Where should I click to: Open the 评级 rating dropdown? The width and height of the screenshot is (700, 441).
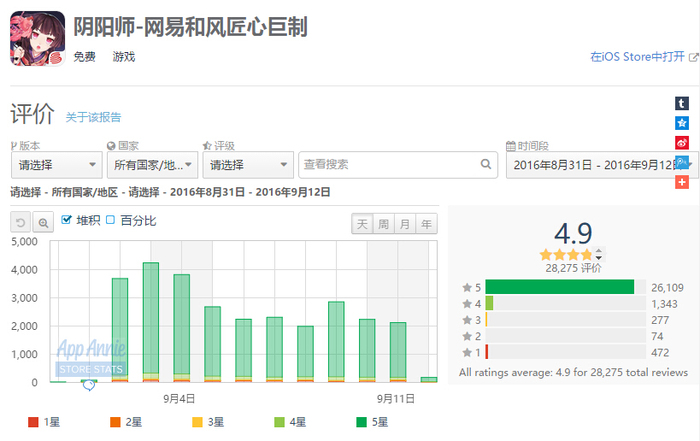click(248, 165)
